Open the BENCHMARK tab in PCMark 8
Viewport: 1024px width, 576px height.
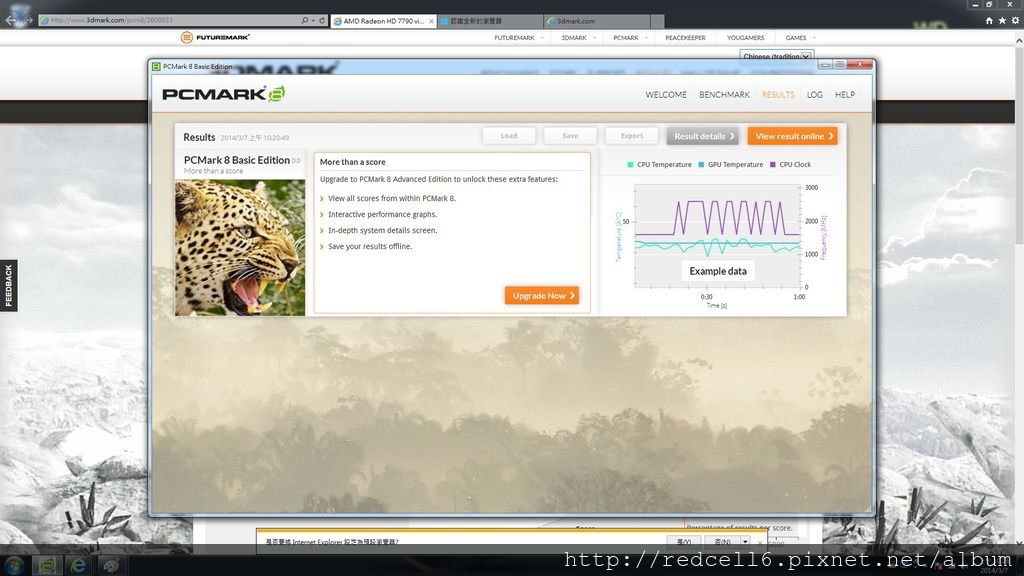(x=724, y=95)
